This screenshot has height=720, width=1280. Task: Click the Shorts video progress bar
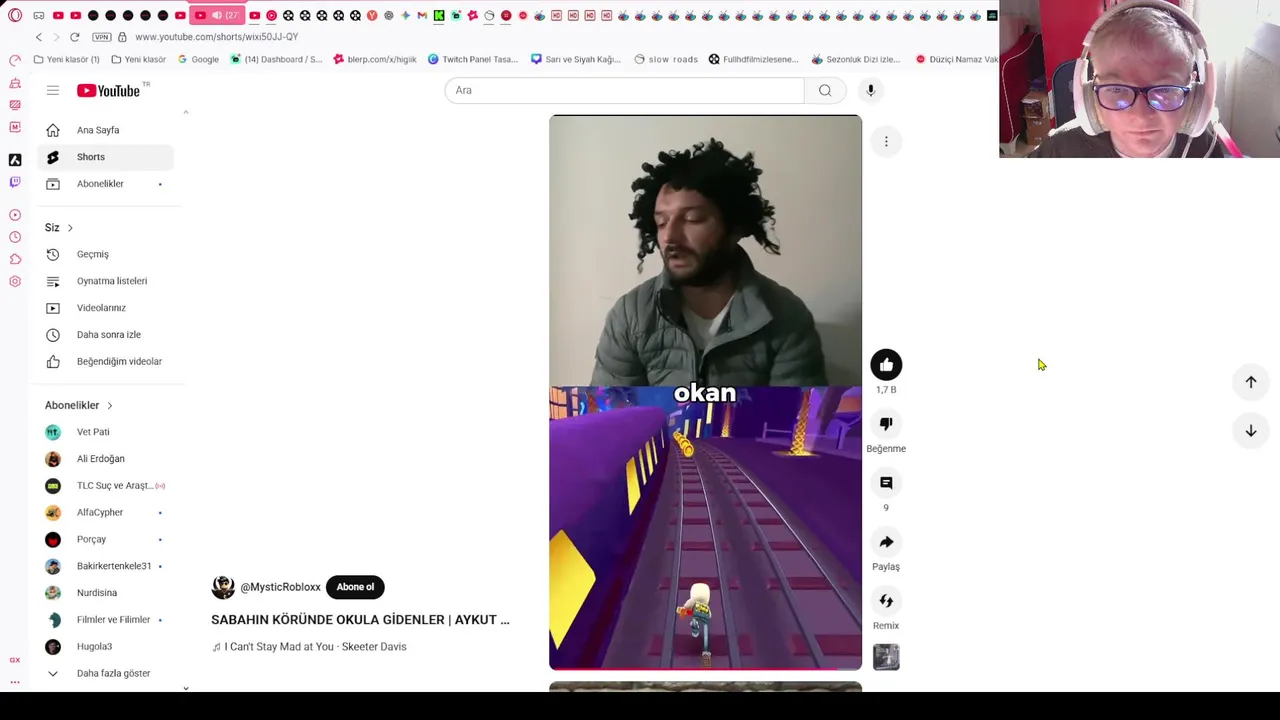(705, 668)
